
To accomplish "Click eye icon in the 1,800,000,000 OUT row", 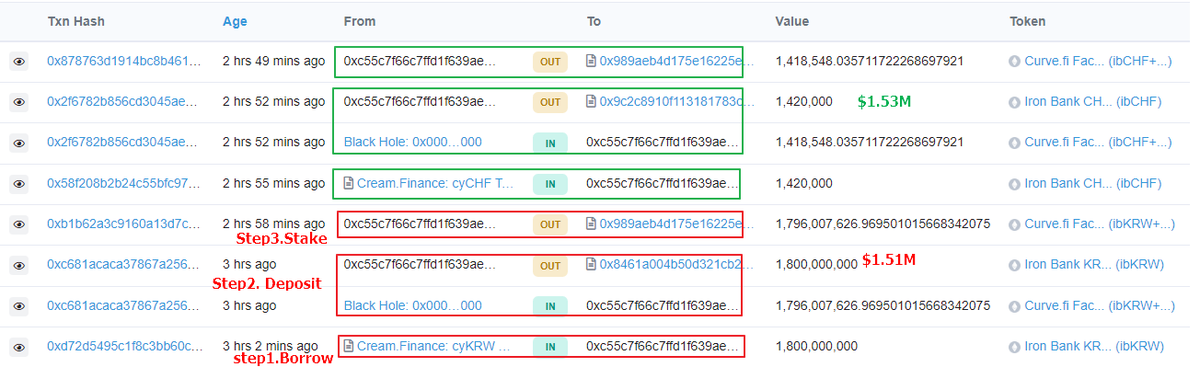I will click(18, 265).
